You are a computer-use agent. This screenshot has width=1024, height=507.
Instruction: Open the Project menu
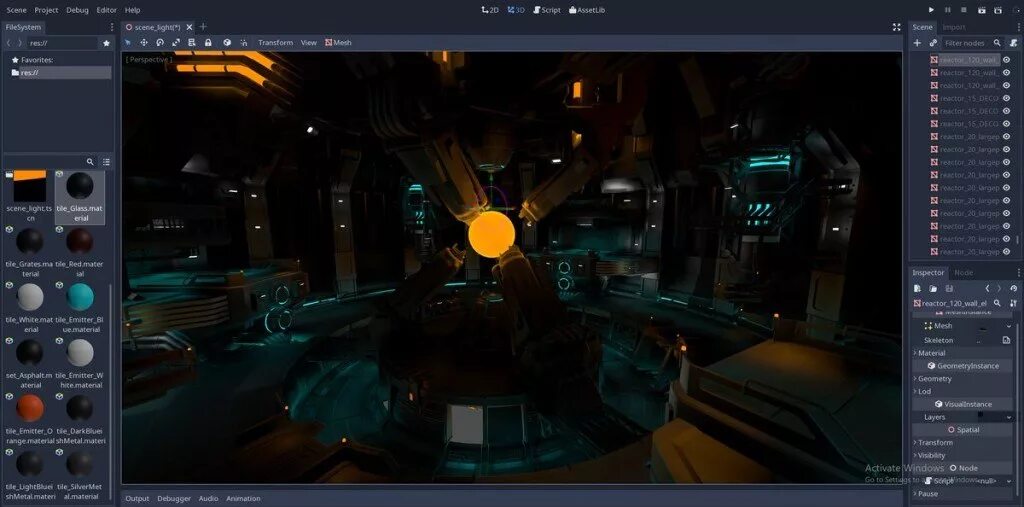[46, 10]
